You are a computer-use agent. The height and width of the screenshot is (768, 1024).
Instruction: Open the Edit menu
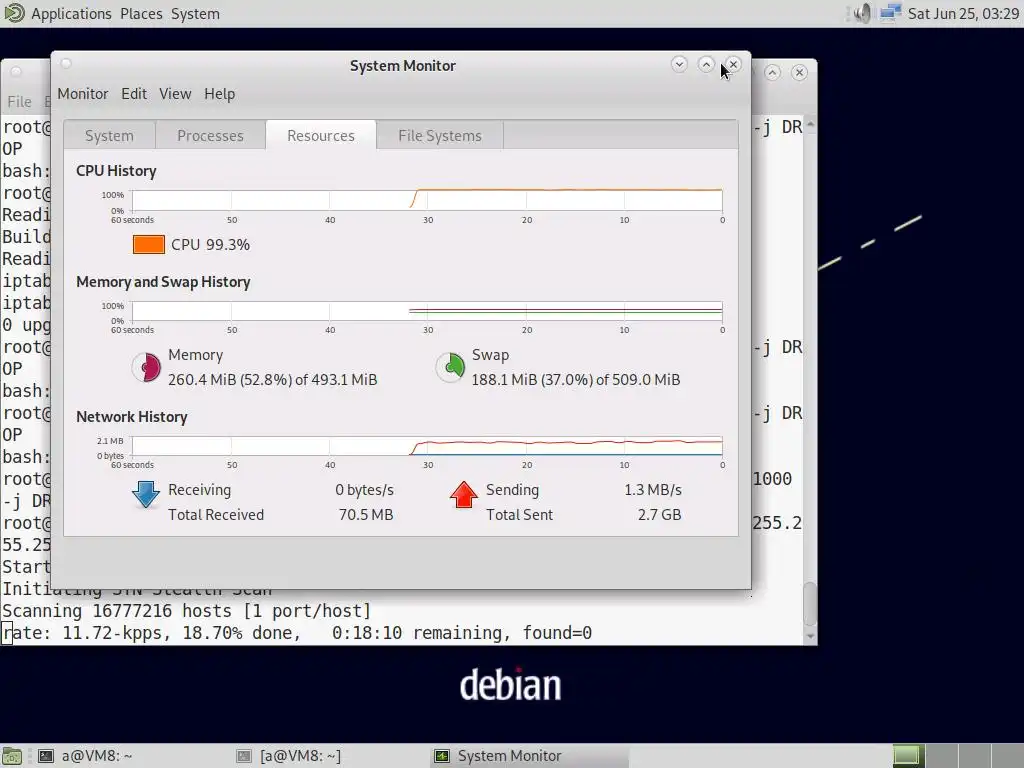coord(134,94)
